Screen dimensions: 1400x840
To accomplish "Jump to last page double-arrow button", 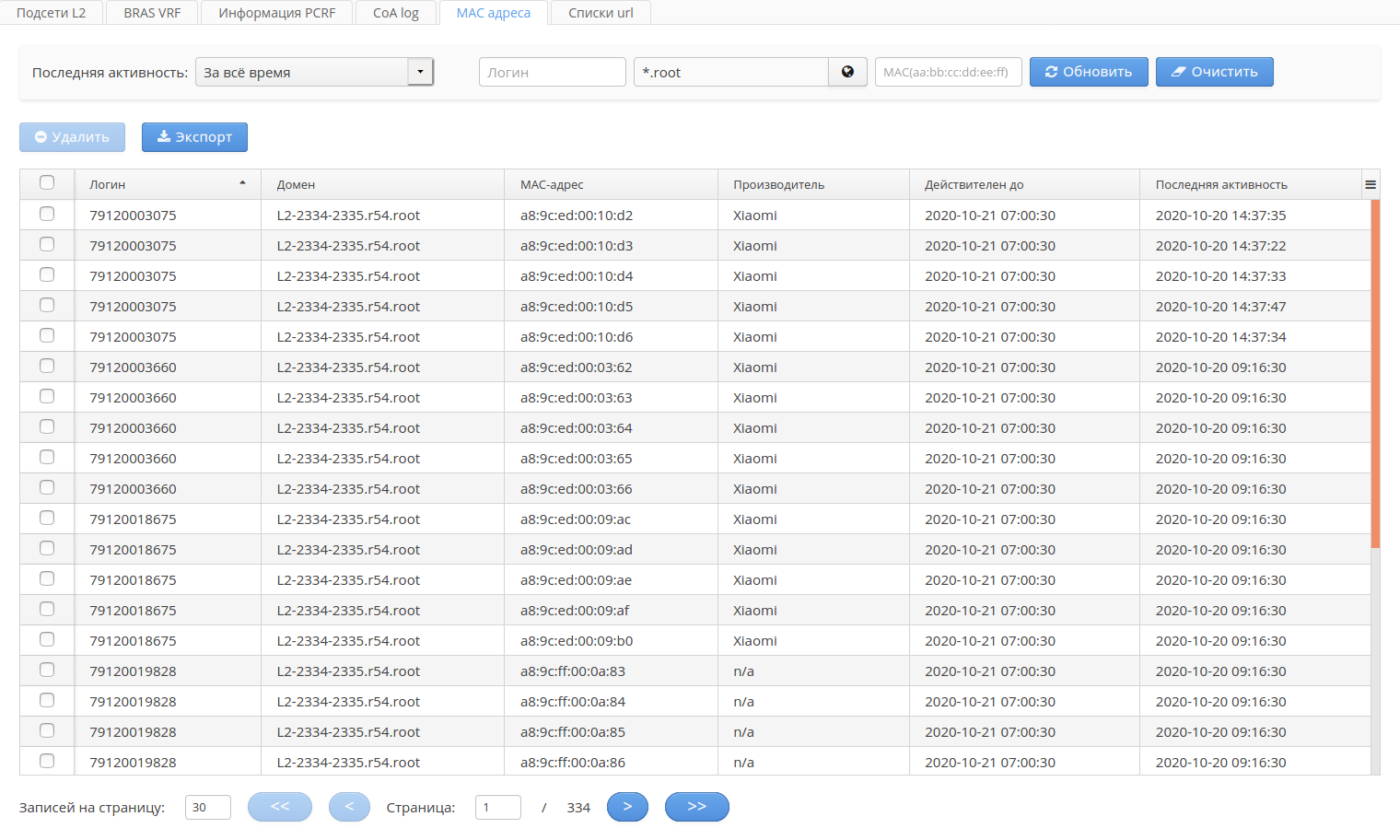I will [696, 807].
